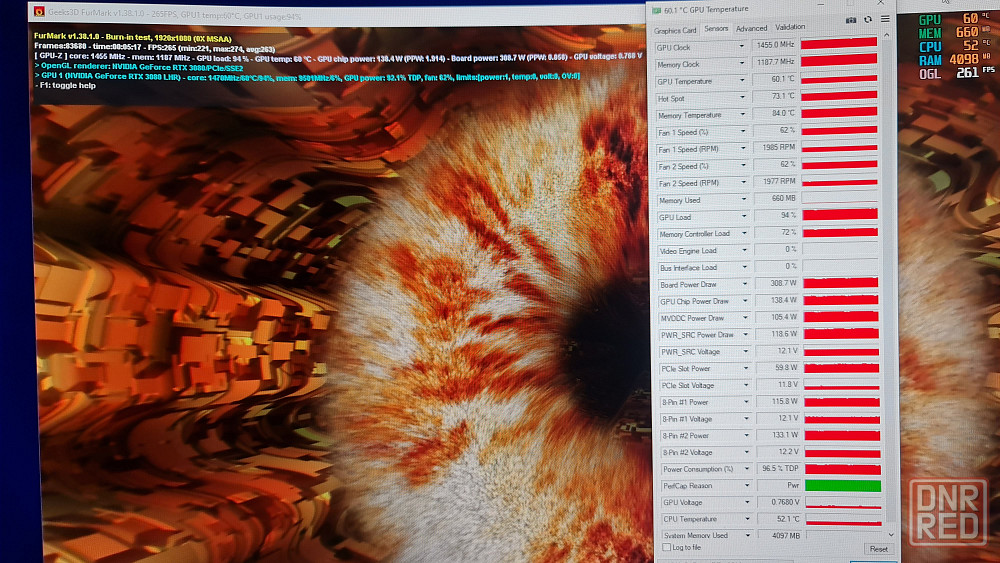Open the GPU-Z hamburger menu icon
1000x563 pixels.
(885, 19)
